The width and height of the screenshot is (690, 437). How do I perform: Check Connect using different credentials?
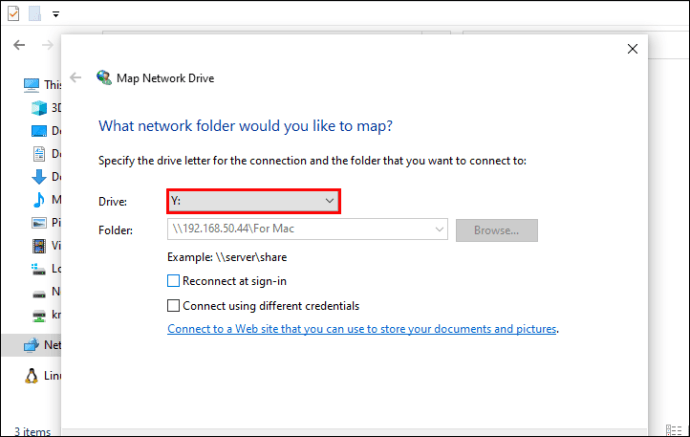[x=174, y=306]
